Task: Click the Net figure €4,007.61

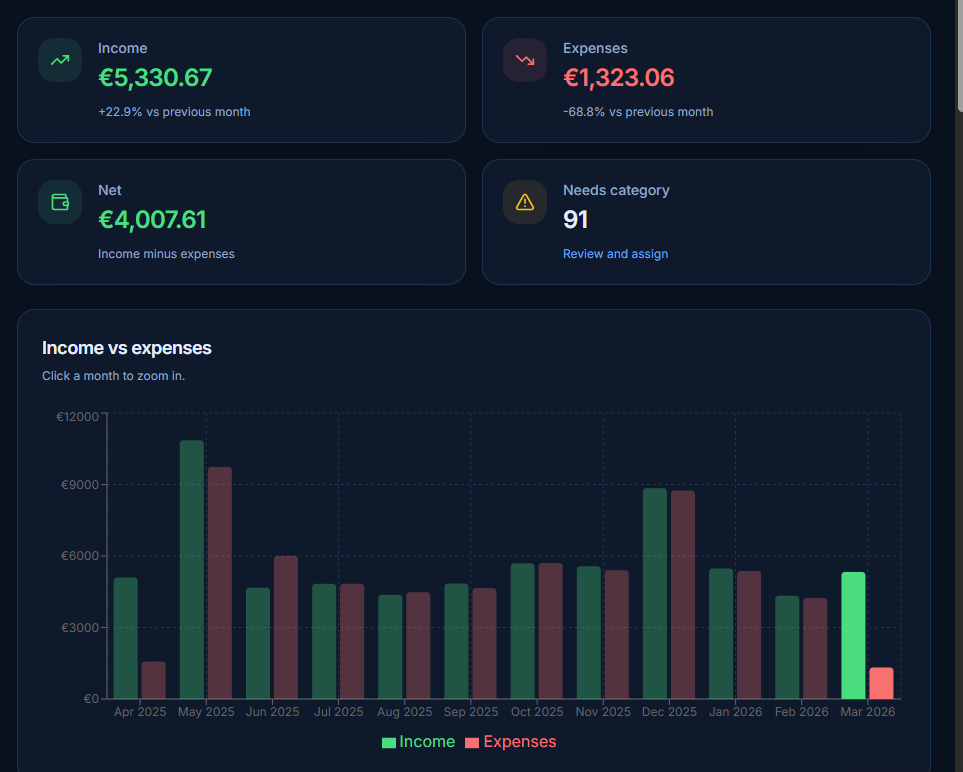Action: tap(152, 219)
